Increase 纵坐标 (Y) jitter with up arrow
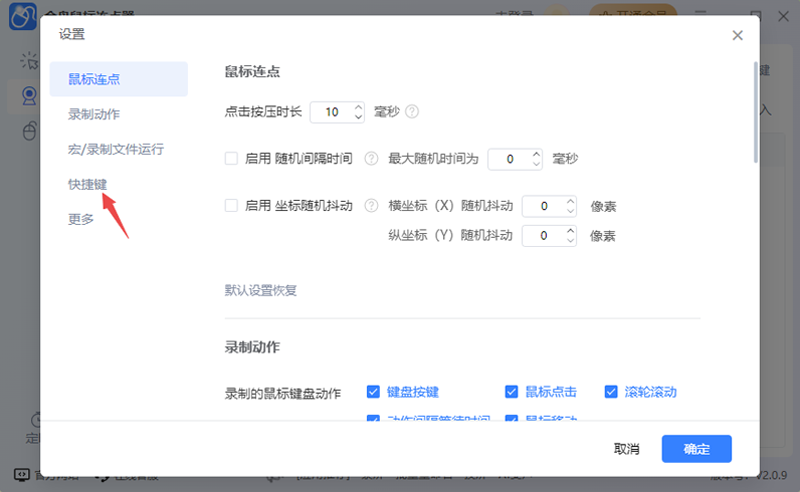This screenshot has width=800, height=492. (570, 231)
